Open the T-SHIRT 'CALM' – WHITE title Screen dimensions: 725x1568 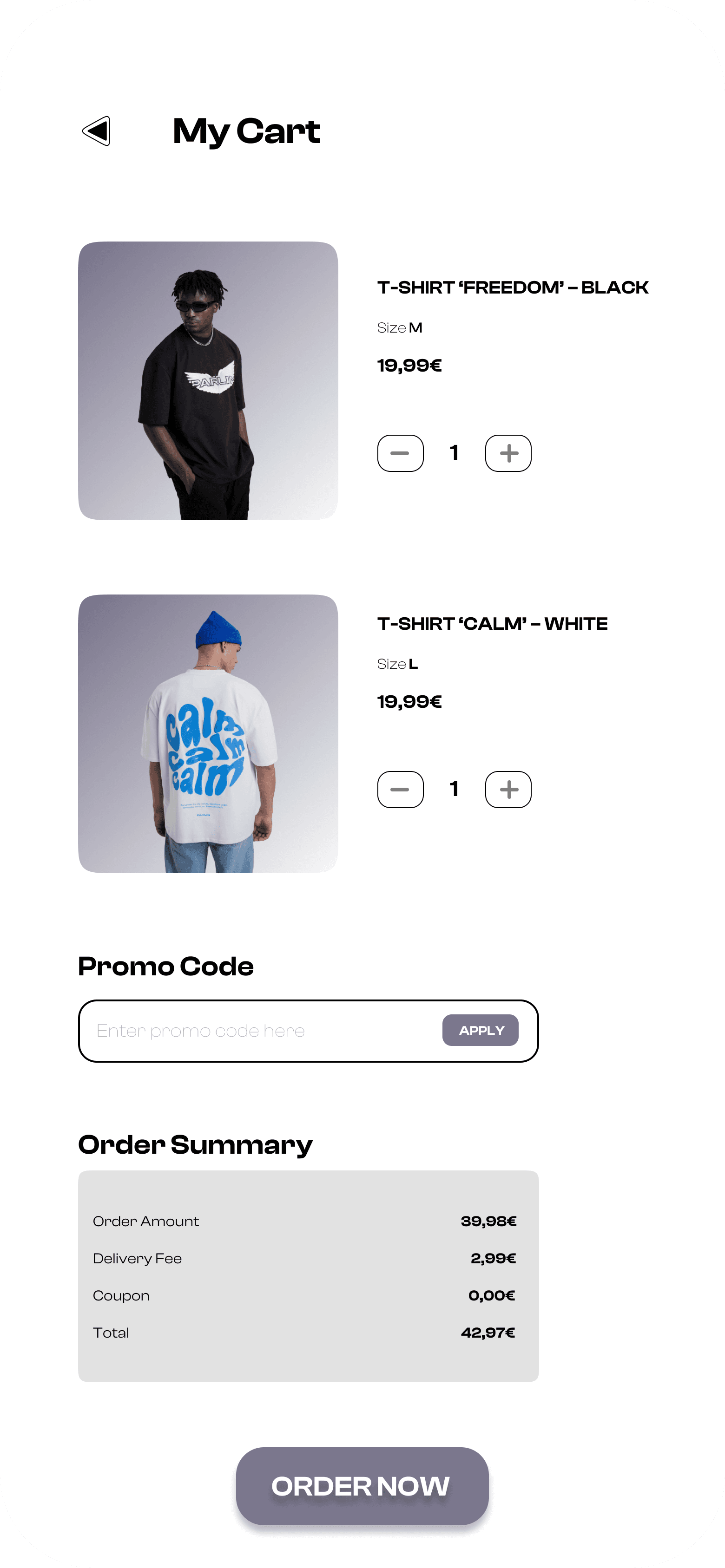pos(492,624)
